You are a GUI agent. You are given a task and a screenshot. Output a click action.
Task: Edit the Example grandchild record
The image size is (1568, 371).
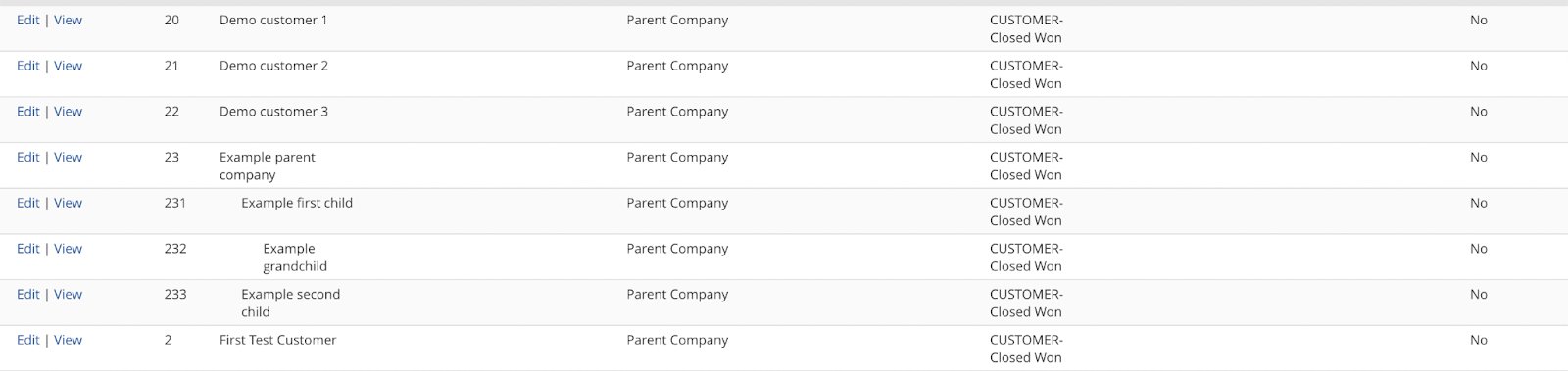point(27,249)
